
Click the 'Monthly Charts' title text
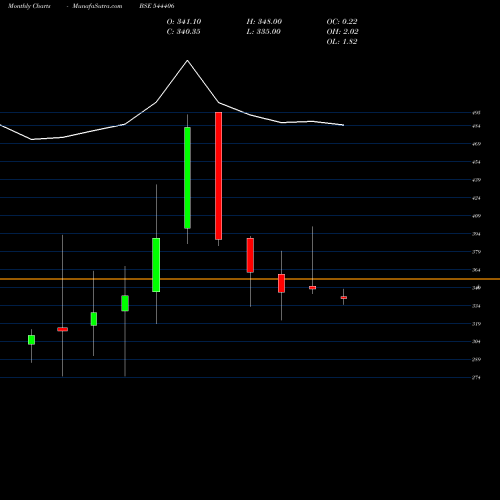coord(29,6)
